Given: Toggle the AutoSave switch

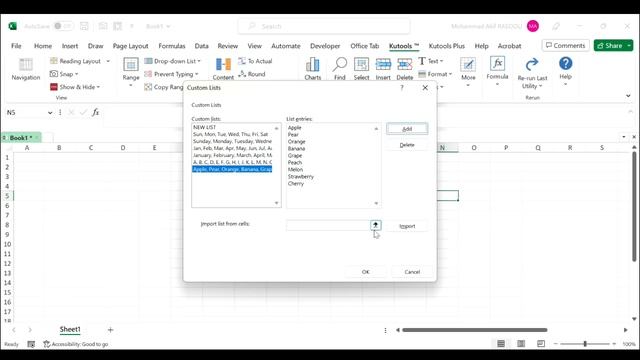Looking at the screenshot, I should click(x=63, y=26).
